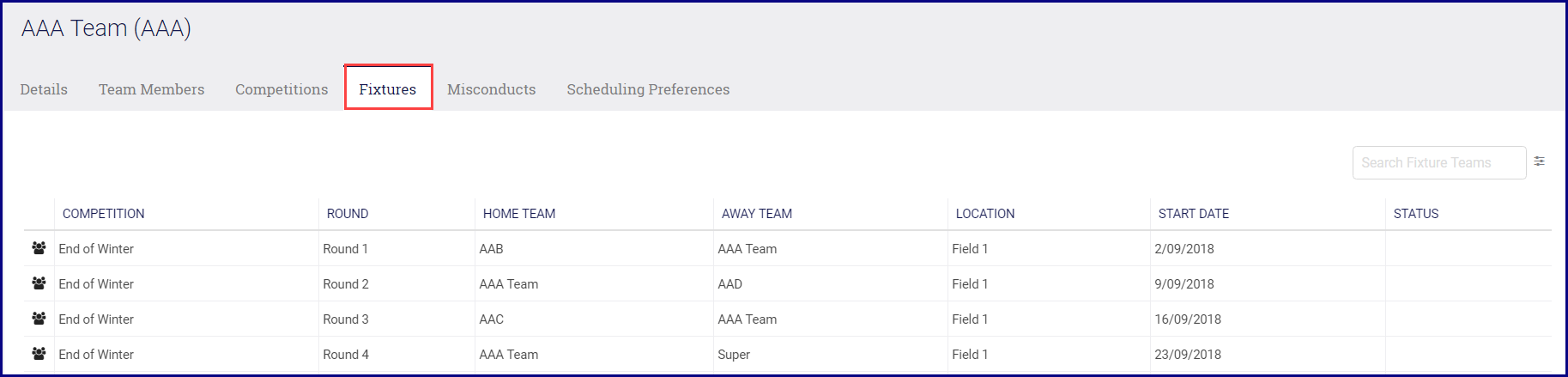Screen dimensions: 1568x377
Task: View the Misconducts tab
Action: click(491, 89)
